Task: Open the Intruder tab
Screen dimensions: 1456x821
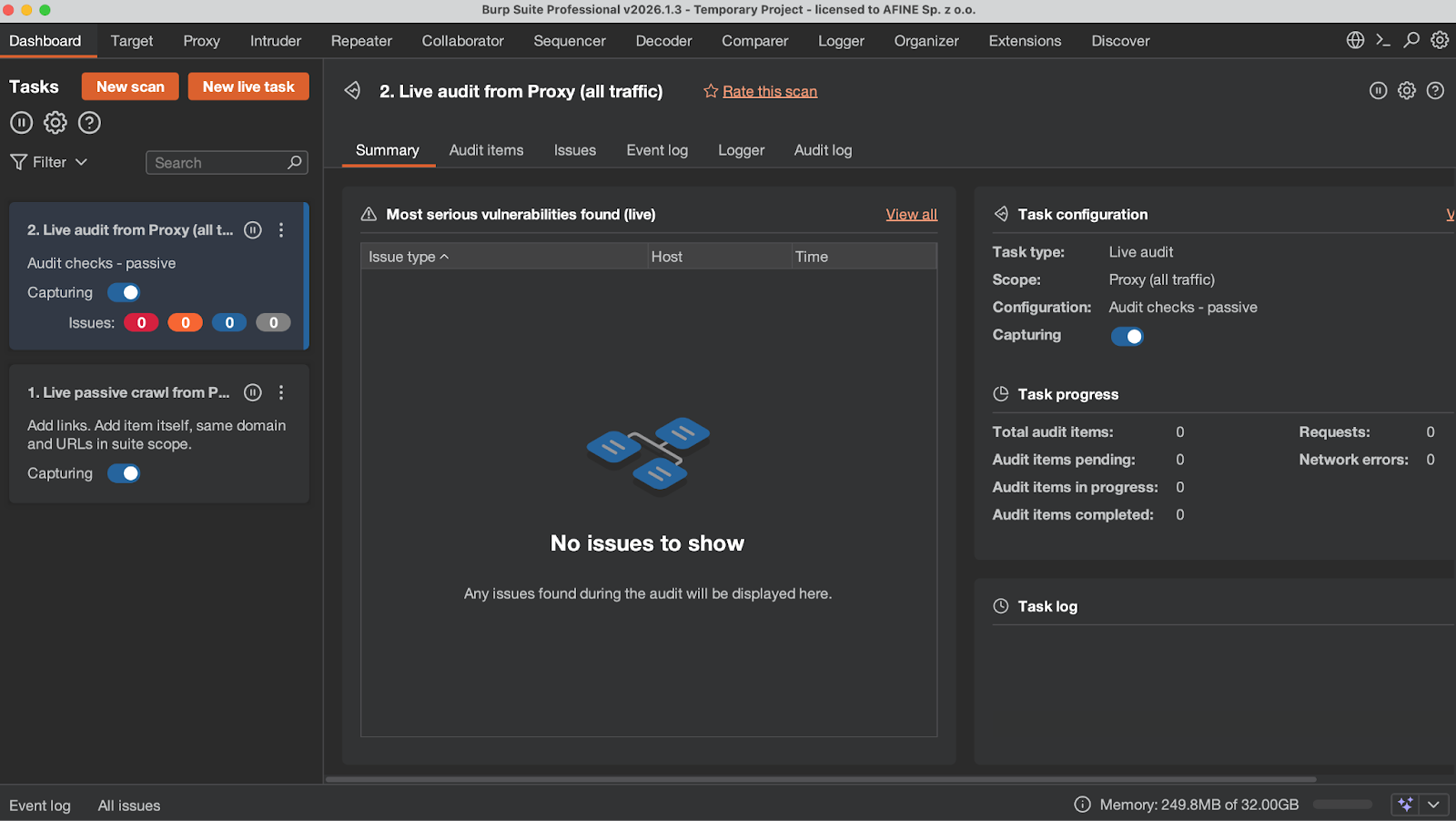Action: tap(276, 41)
